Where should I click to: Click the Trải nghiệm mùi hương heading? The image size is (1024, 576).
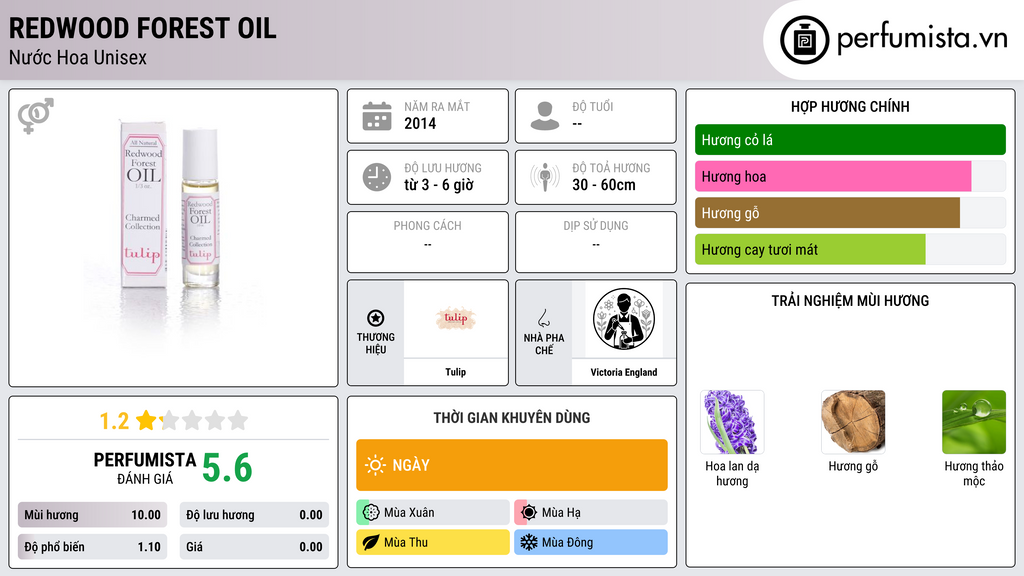(850, 301)
